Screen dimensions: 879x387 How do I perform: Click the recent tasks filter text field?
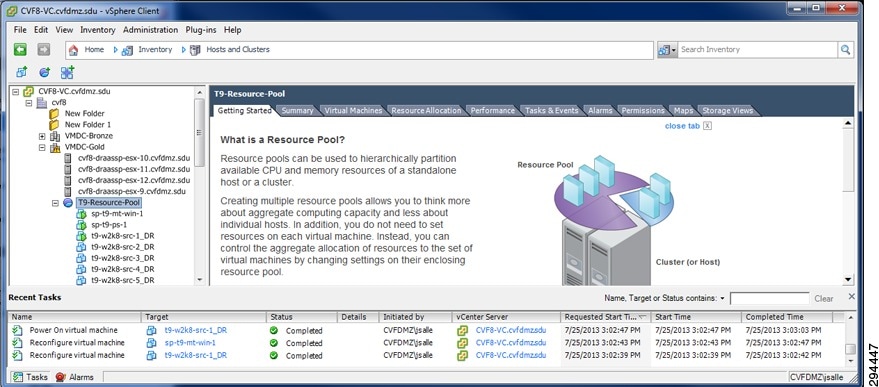(769, 298)
